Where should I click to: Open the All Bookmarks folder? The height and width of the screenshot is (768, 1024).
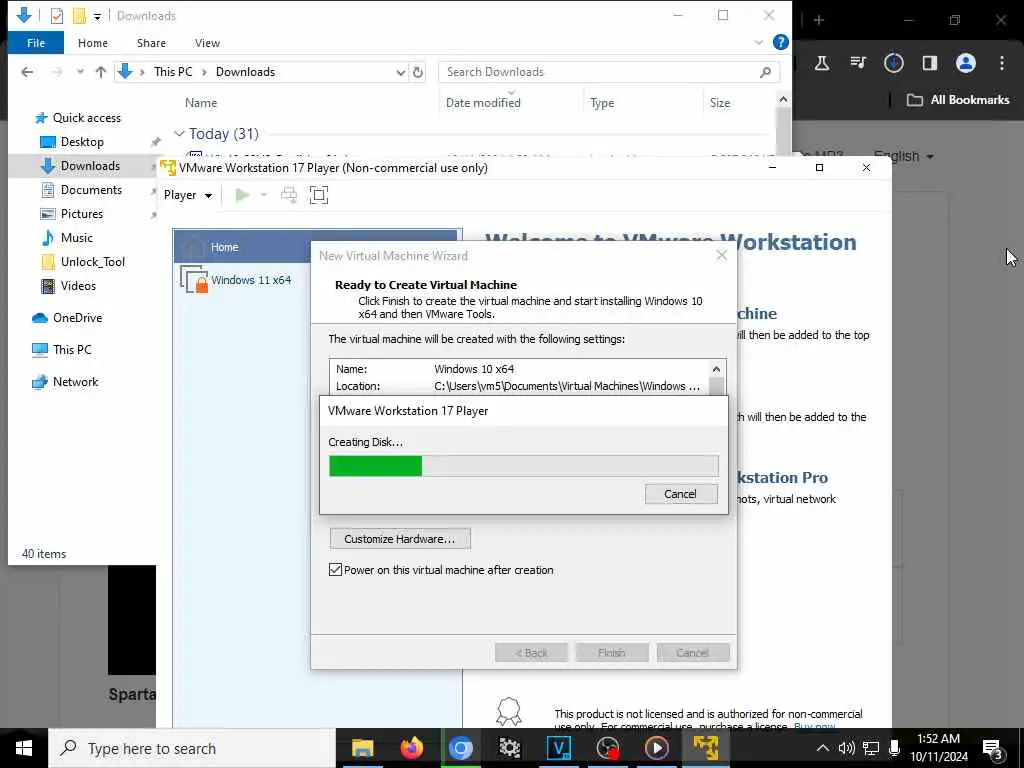tap(958, 100)
